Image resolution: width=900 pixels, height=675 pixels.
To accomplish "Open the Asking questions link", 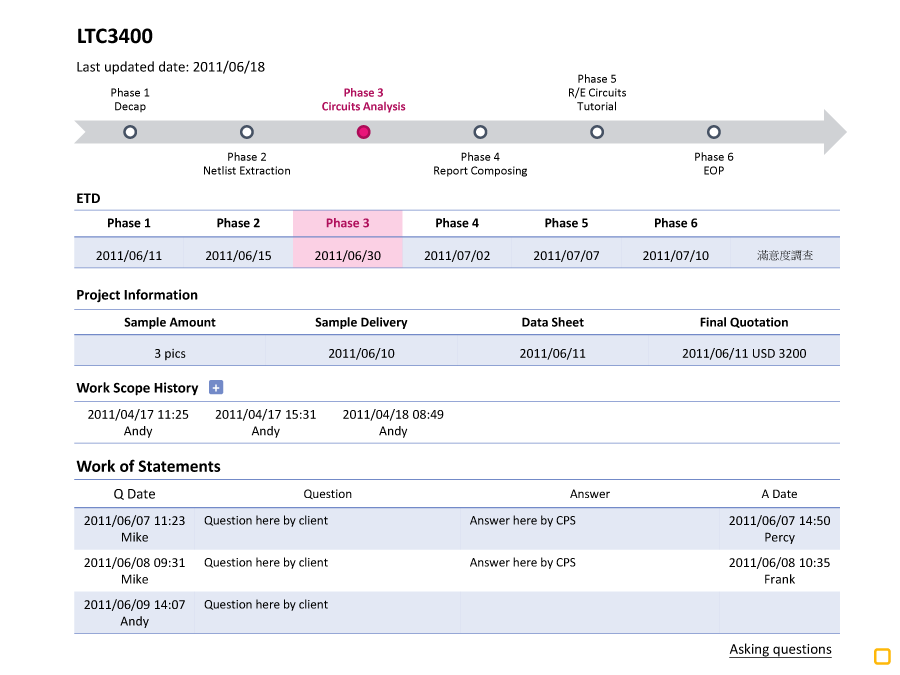I will [x=780, y=649].
